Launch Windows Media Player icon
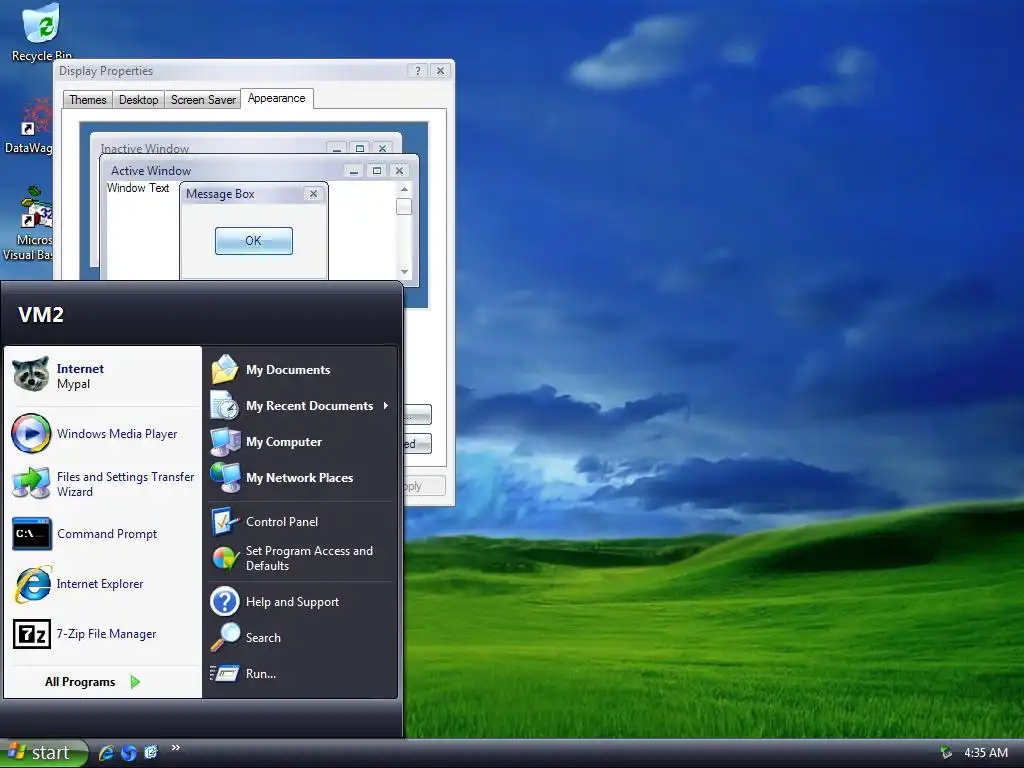Image resolution: width=1024 pixels, height=768 pixels. (31, 434)
